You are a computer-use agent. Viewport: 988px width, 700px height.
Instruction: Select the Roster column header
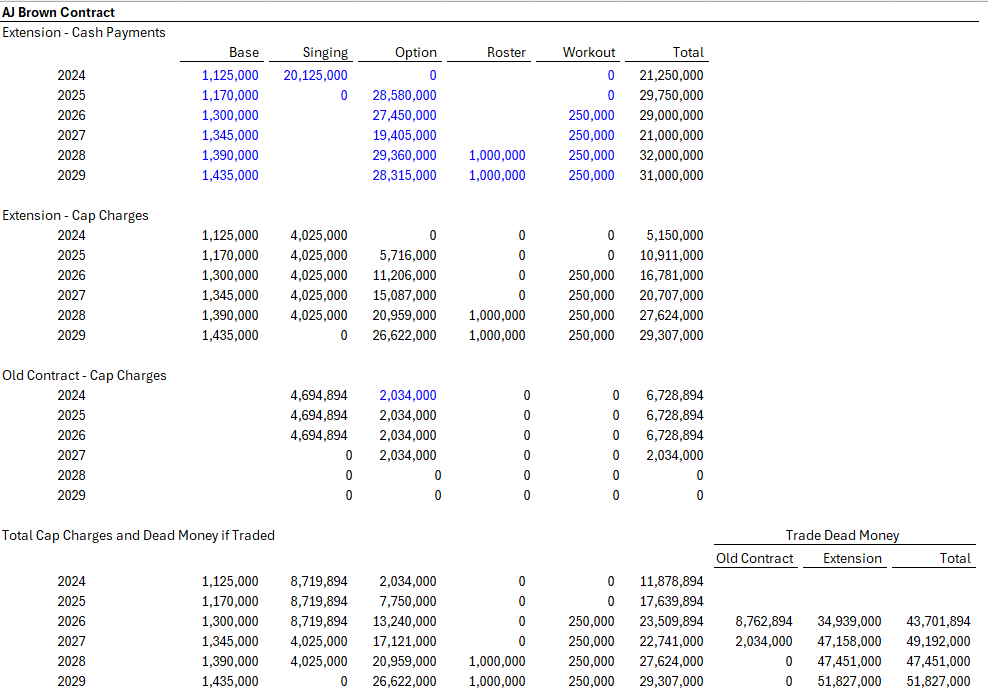pyautogui.click(x=506, y=52)
